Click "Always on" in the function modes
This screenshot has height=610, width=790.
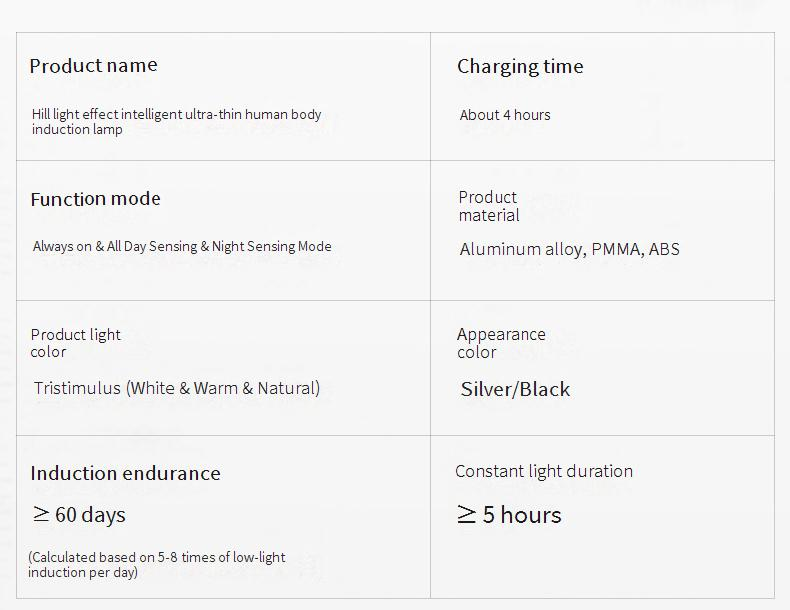(x=63, y=247)
